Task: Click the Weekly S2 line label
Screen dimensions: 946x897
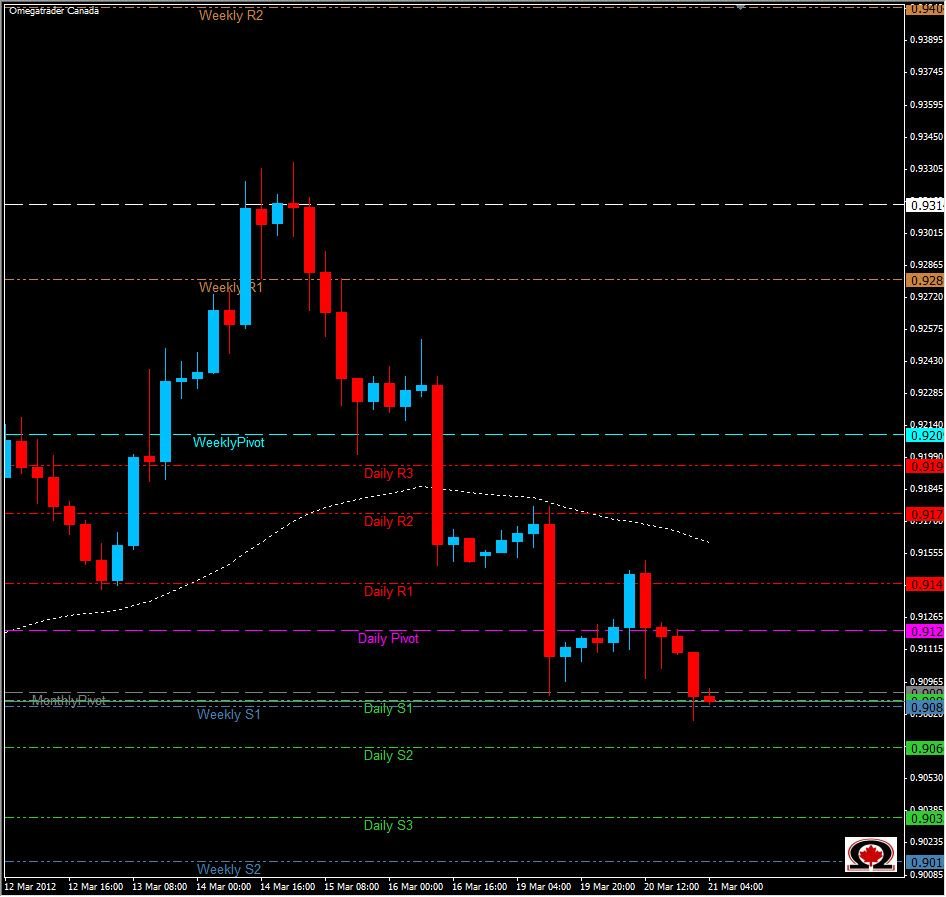Action: (228, 869)
